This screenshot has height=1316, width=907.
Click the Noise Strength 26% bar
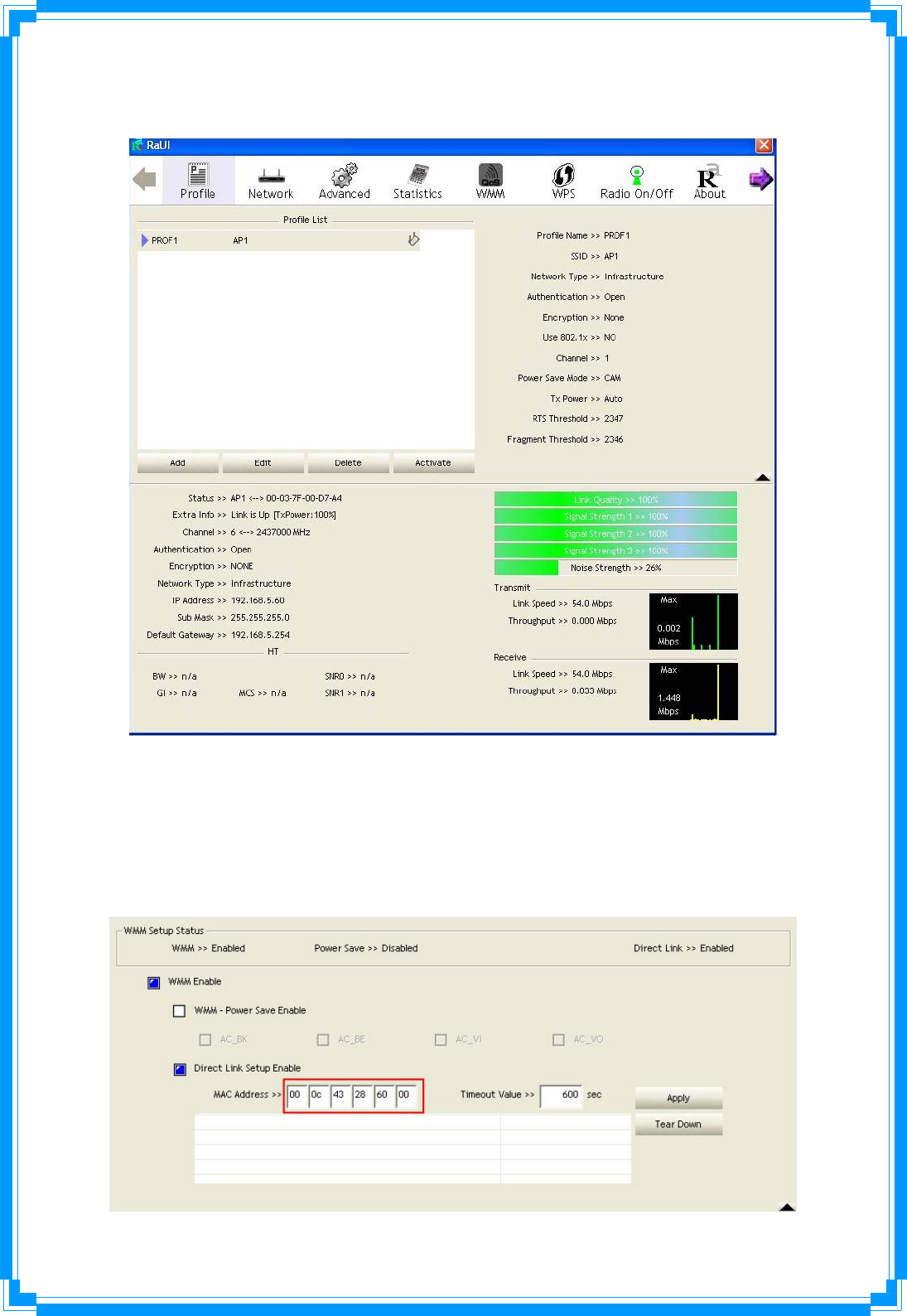click(x=615, y=568)
